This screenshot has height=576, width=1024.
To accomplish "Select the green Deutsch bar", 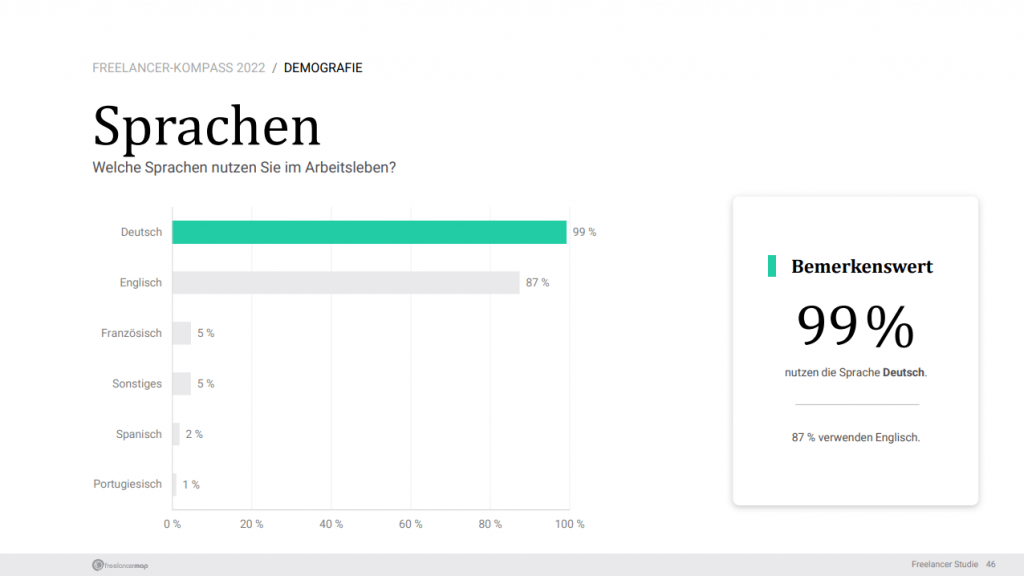I will pos(369,232).
